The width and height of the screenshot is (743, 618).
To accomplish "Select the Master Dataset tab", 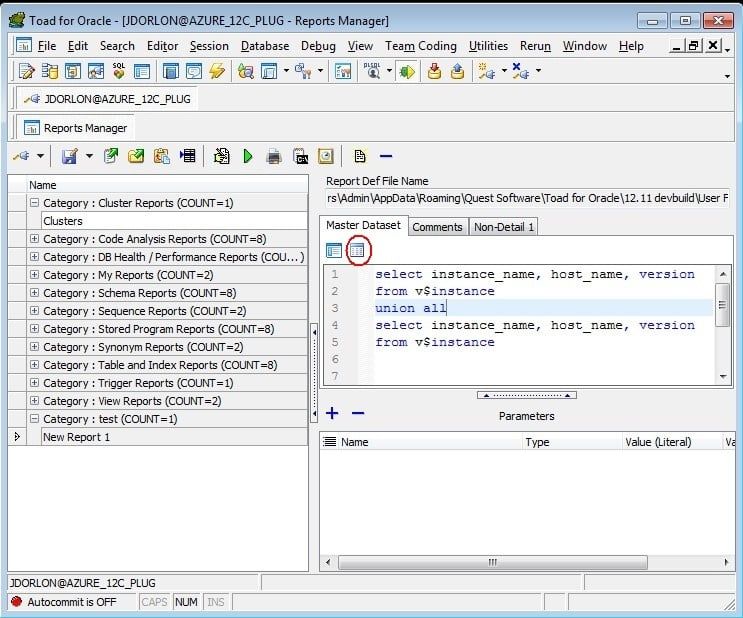I will pos(363,226).
